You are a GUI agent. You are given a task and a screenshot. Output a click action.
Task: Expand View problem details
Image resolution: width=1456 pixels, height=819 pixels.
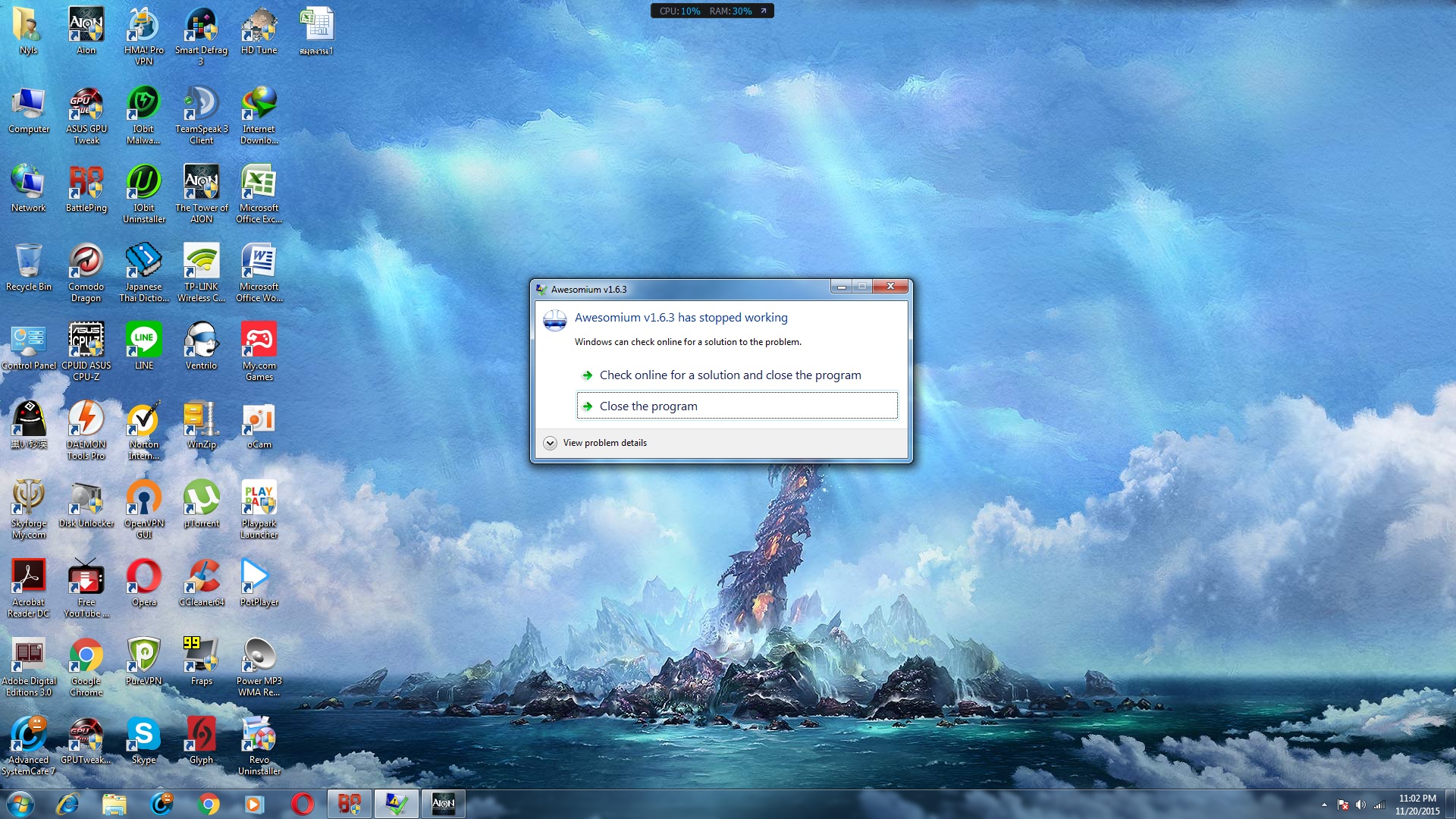(551, 443)
